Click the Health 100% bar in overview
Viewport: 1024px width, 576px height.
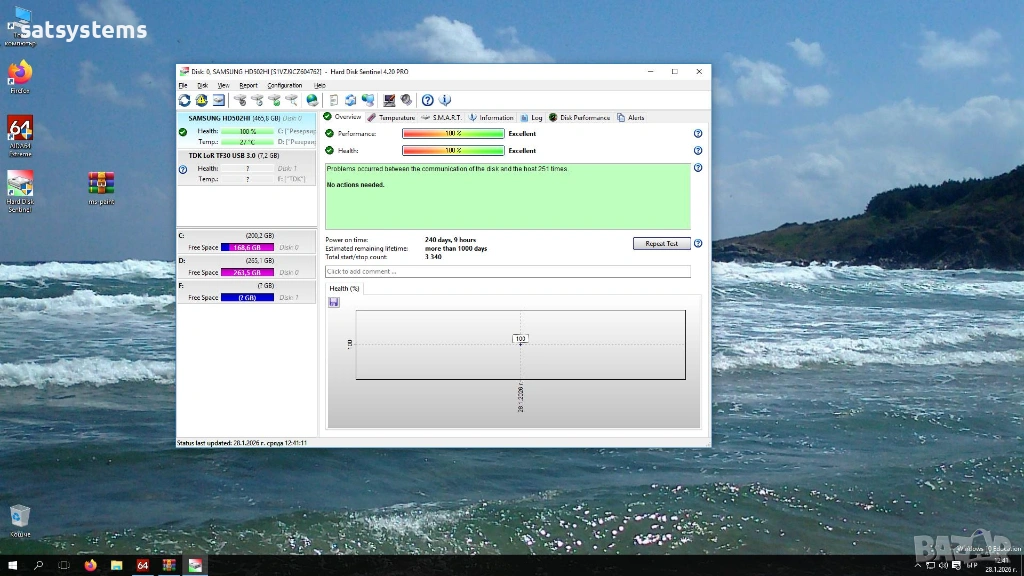click(452, 150)
